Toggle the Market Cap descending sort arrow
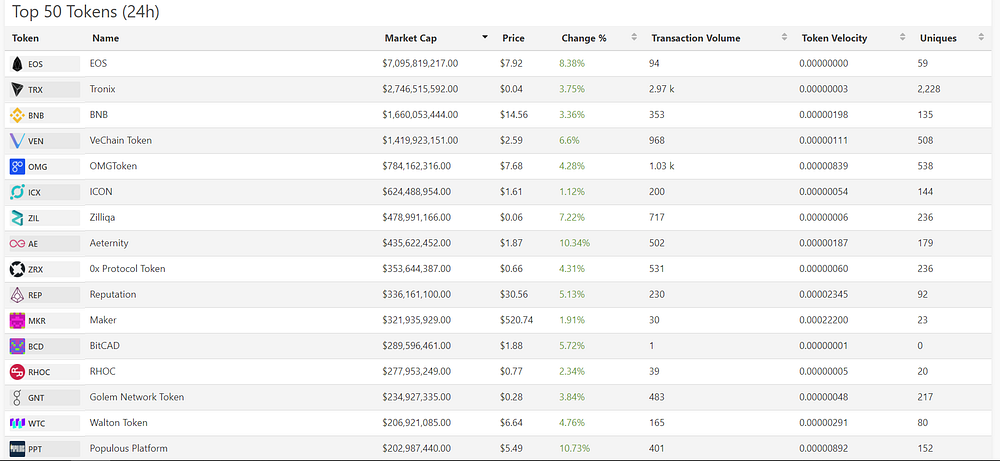The width and height of the screenshot is (1000, 461). pyautogui.click(x=485, y=38)
